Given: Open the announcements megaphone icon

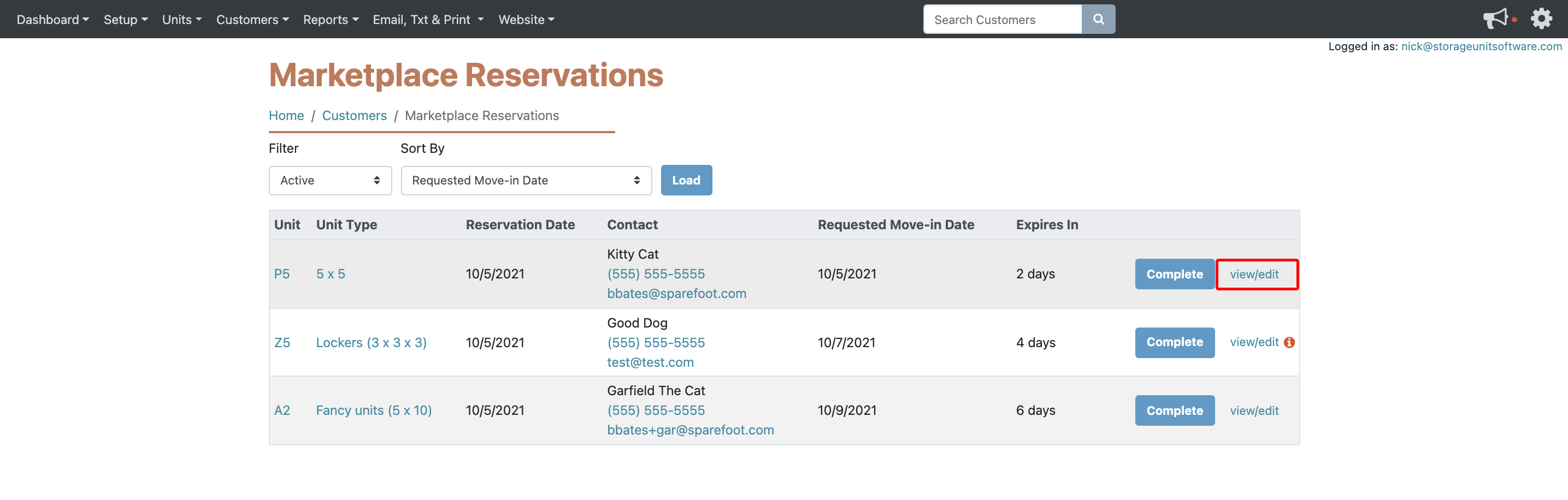Looking at the screenshot, I should [1495, 19].
